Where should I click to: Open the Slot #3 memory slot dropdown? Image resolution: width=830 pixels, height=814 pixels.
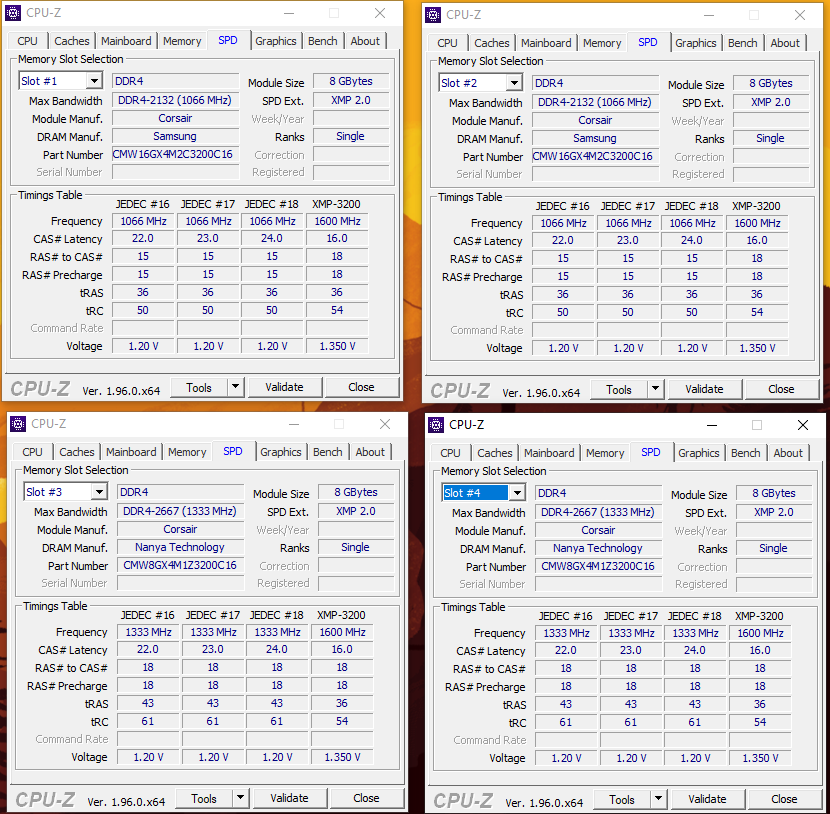(99, 492)
